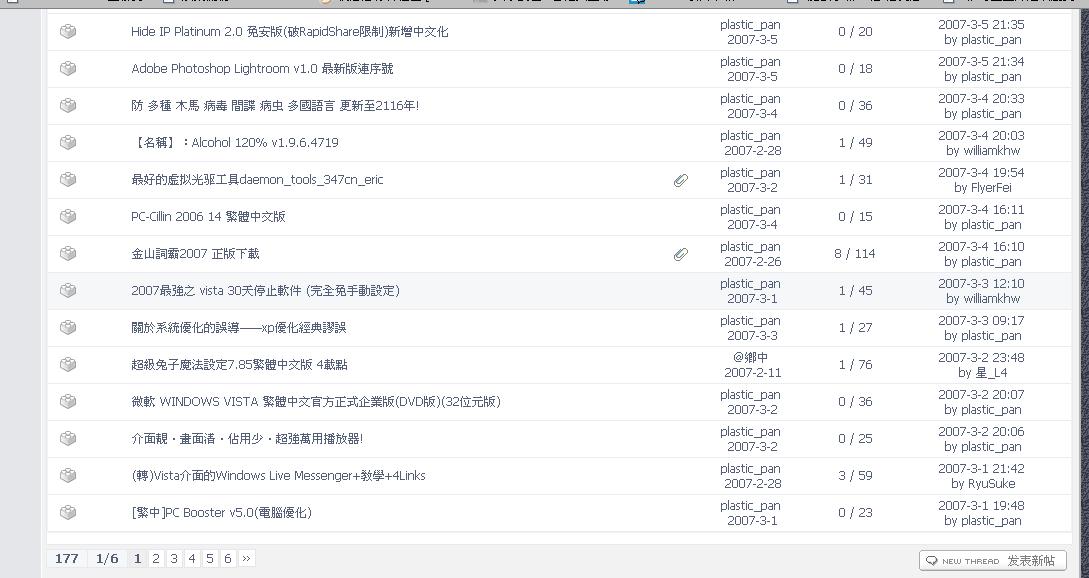
Task: Click folder icon beside PC-Cillin 2006 thread
Action: point(67,216)
